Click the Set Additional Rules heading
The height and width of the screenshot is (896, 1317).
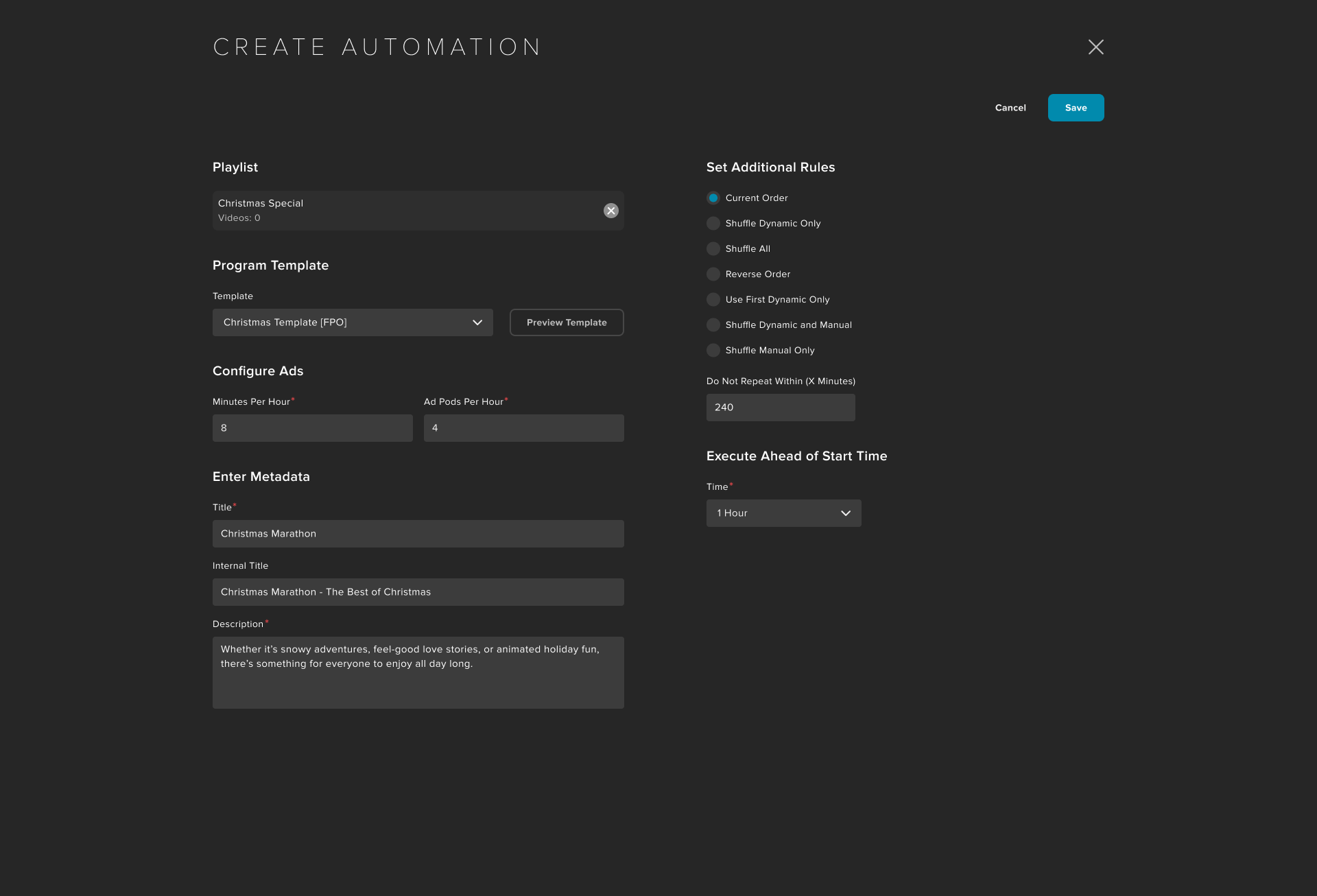point(771,167)
